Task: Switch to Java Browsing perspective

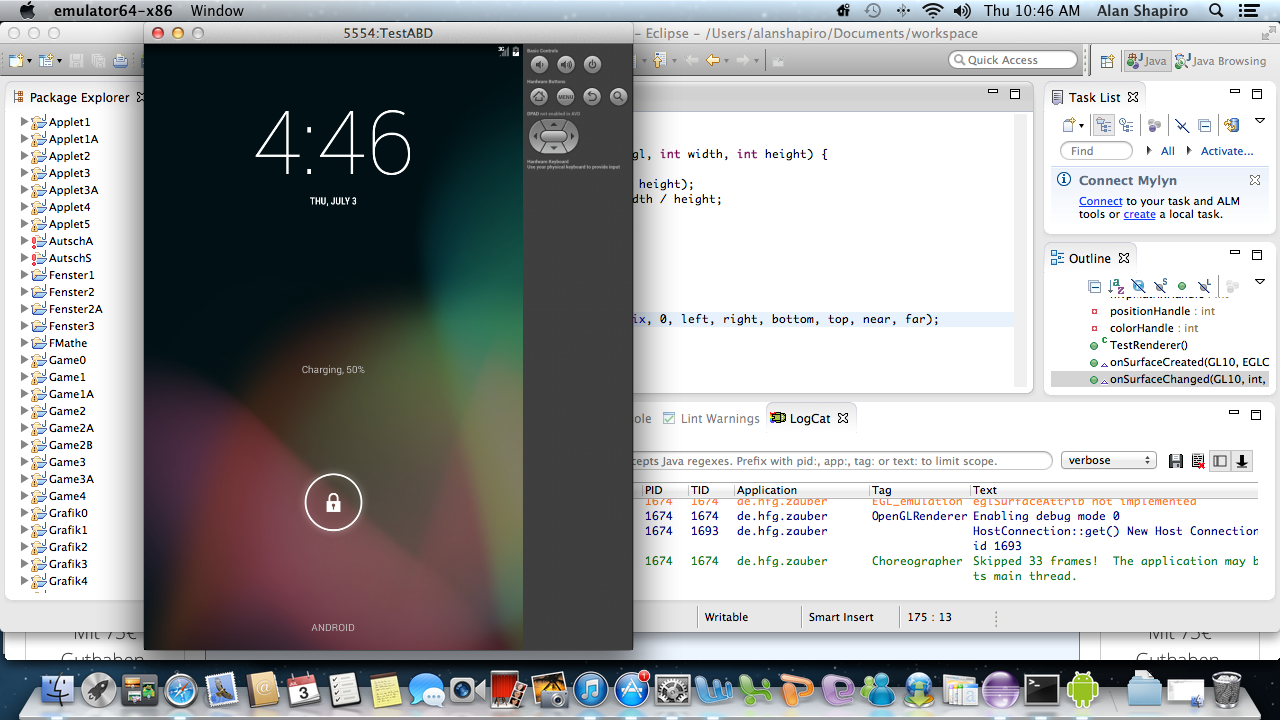Action: (1221, 60)
